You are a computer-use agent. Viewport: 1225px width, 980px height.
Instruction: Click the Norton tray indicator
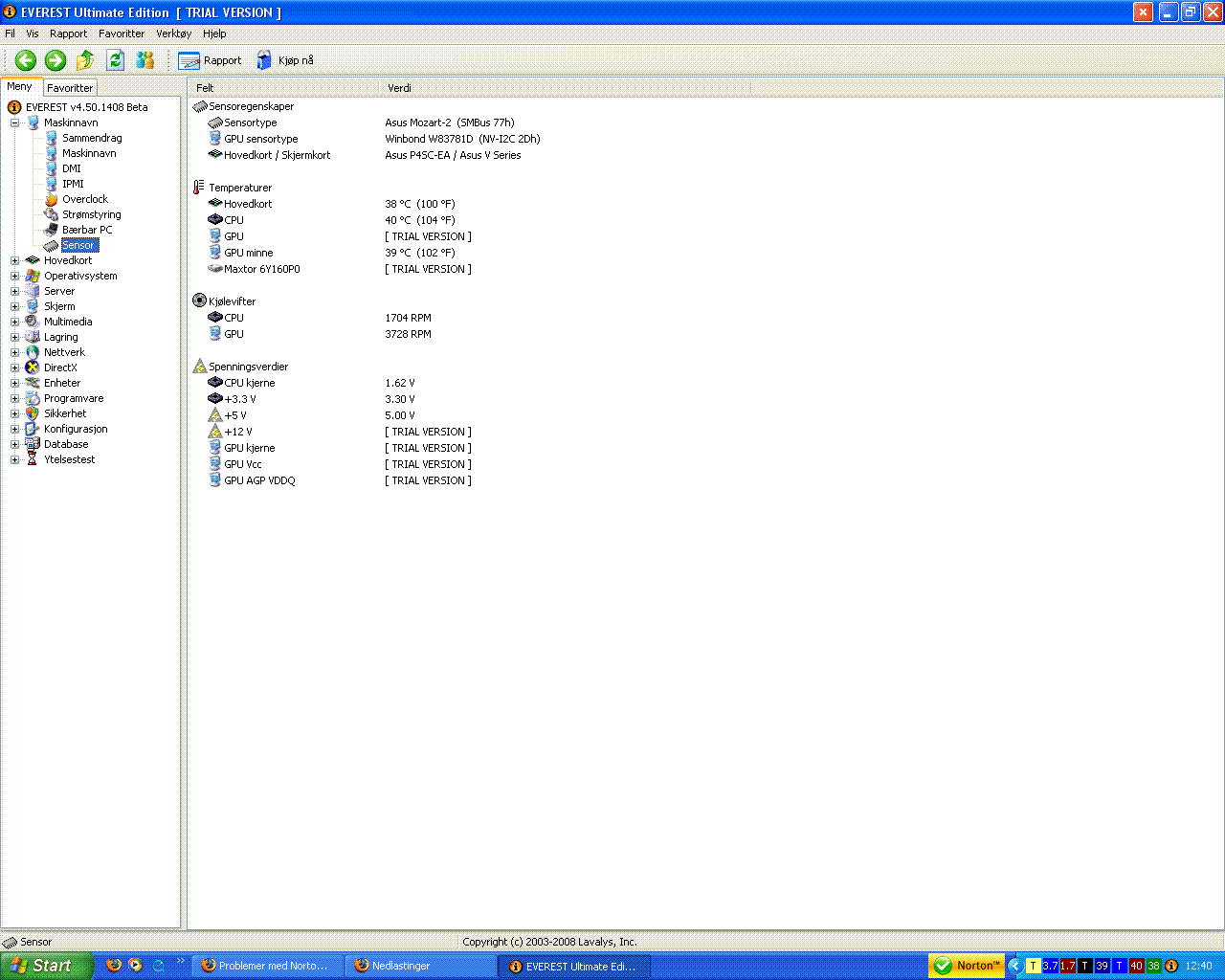pyautogui.click(x=967, y=966)
